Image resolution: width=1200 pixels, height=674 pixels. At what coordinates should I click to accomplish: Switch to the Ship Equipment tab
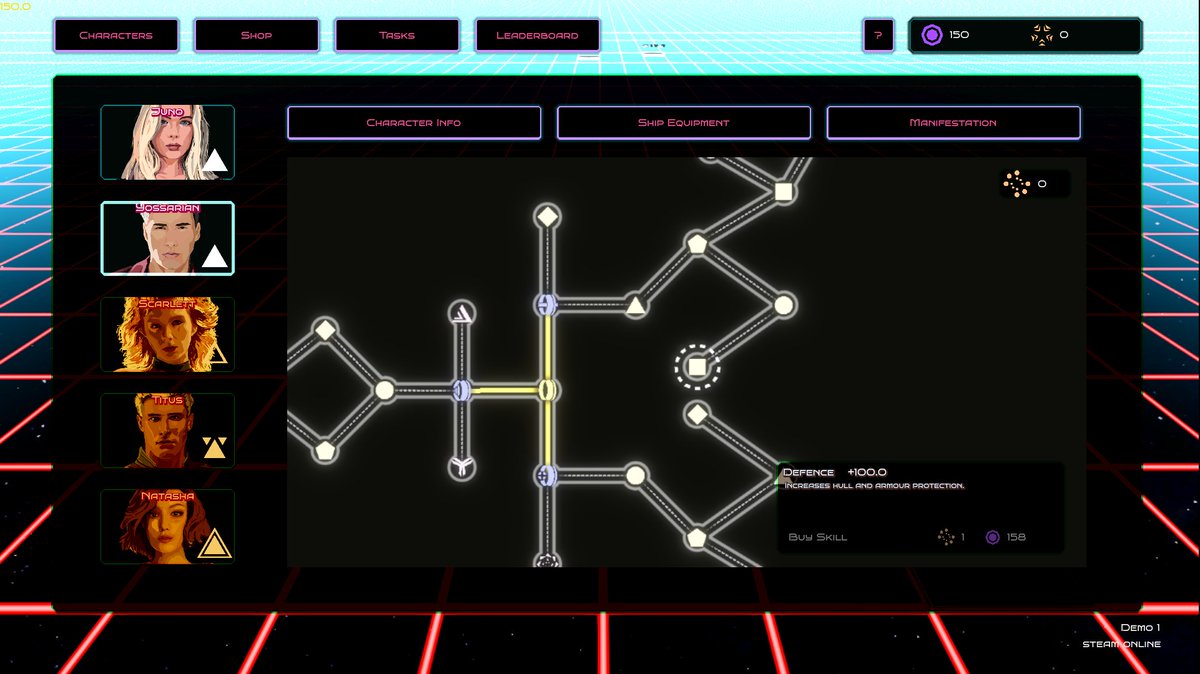point(684,122)
